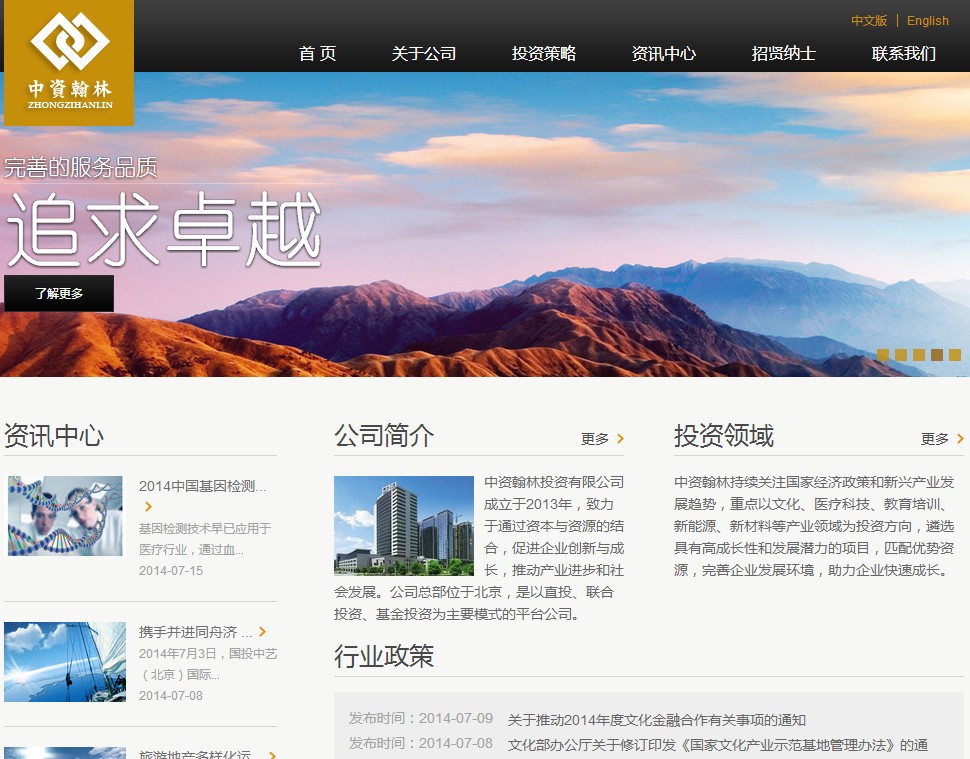Select the fifth banner slide indicator

(955, 354)
